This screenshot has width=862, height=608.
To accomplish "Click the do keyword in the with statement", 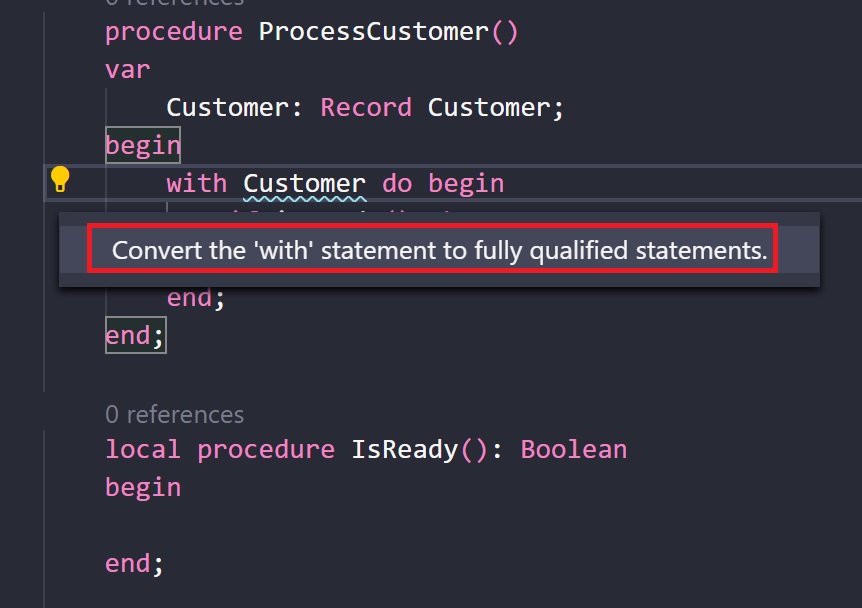I will 397,183.
